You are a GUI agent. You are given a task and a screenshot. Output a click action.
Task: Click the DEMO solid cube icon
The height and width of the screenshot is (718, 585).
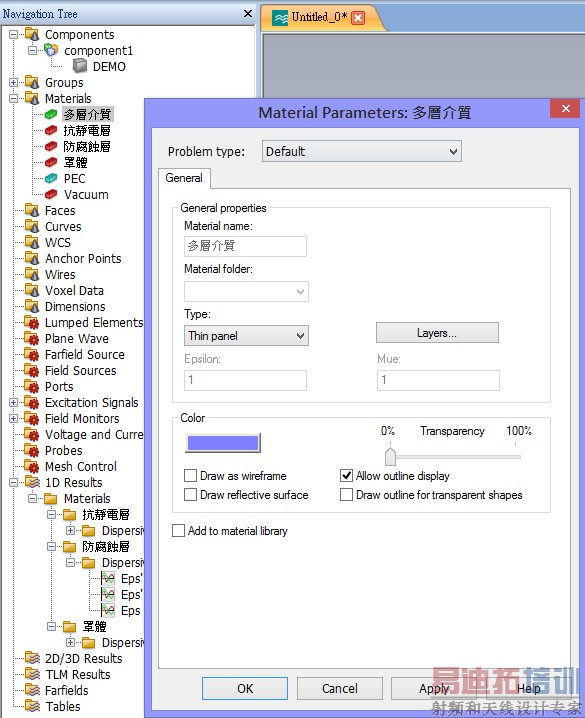(x=80, y=66)
